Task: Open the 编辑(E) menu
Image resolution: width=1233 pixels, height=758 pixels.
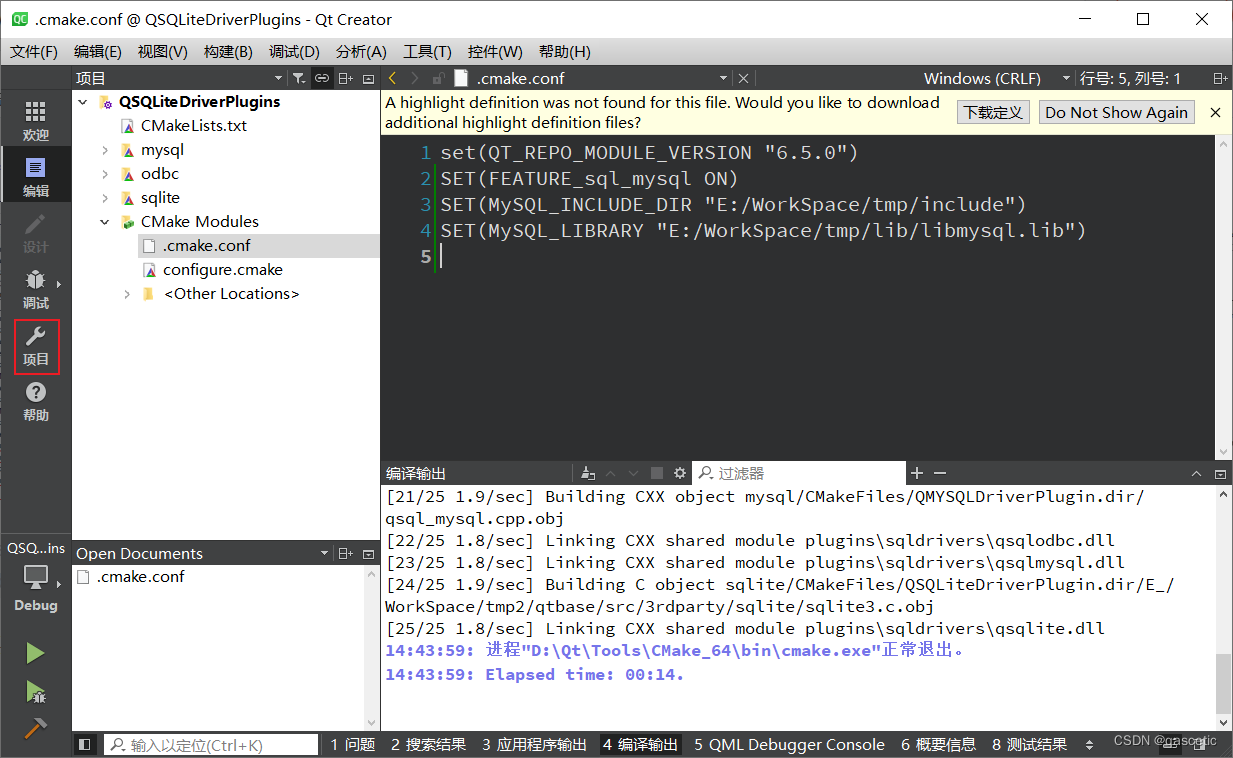Action: pyautogui.click(x=98, y=52)
